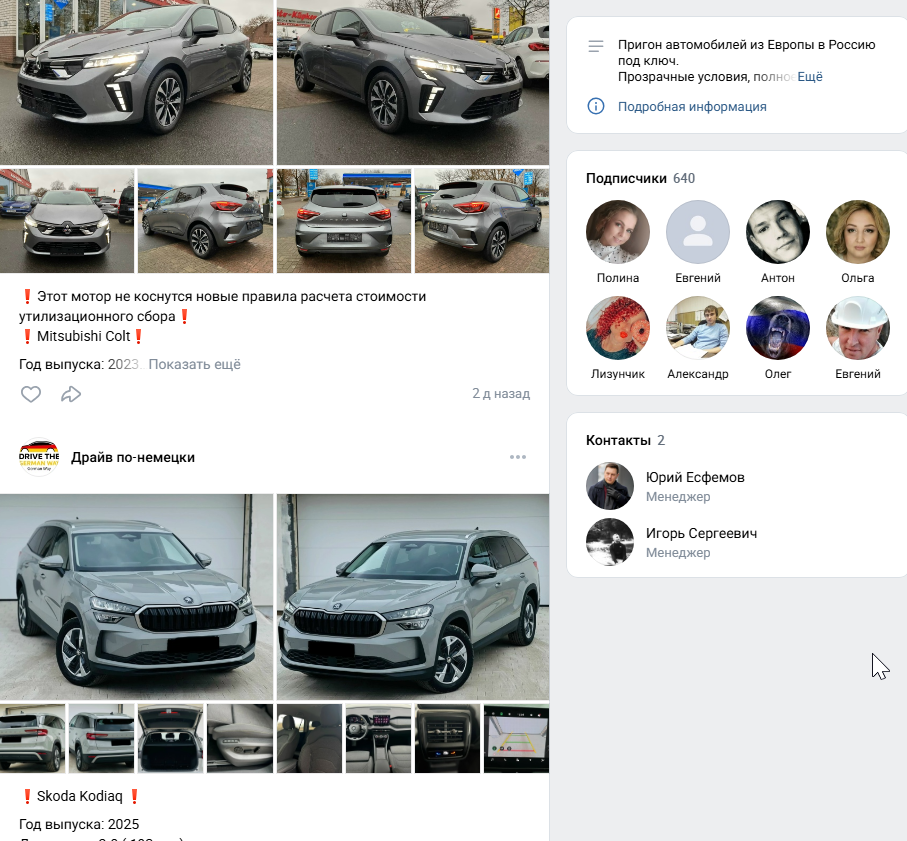
Task: Open the Евгений avatar wearing a white helmet
Action: tap(857, 328)
